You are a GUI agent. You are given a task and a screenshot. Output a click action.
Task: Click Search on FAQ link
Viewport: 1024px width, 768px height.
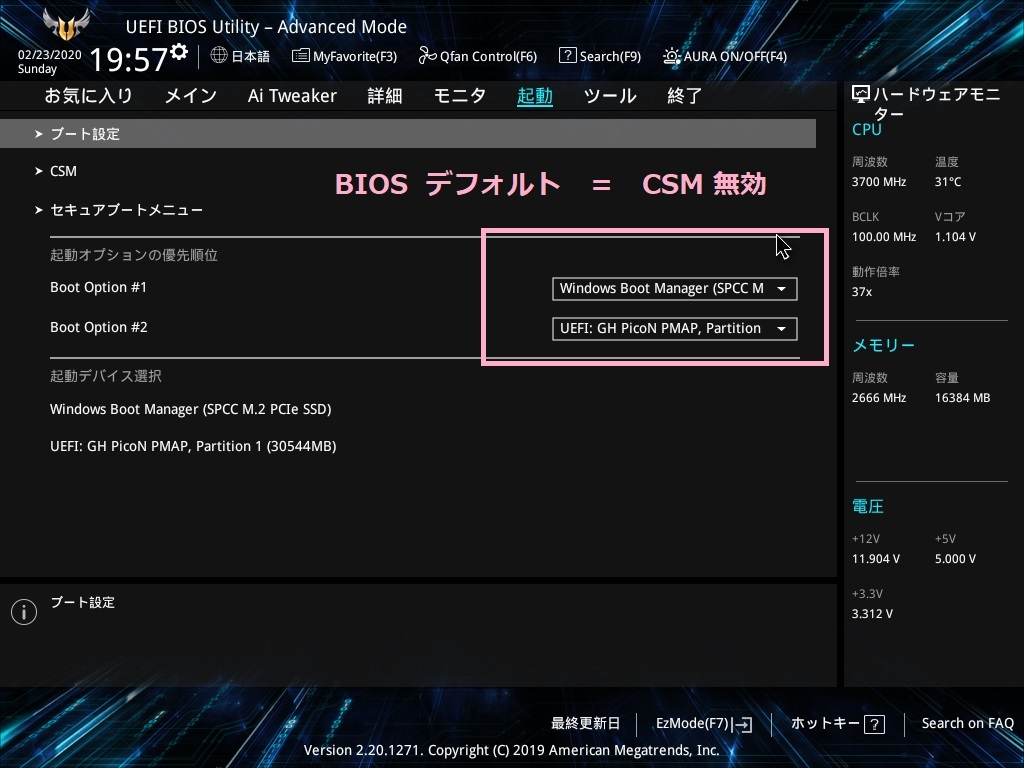[x=967, y=724]
